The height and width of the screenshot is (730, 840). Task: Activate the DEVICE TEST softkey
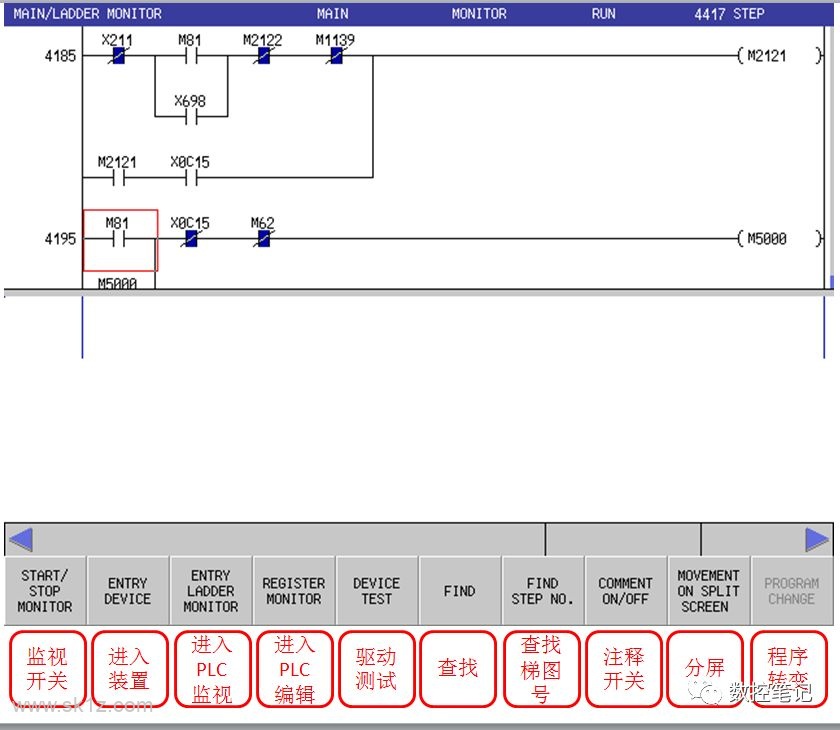377,590
